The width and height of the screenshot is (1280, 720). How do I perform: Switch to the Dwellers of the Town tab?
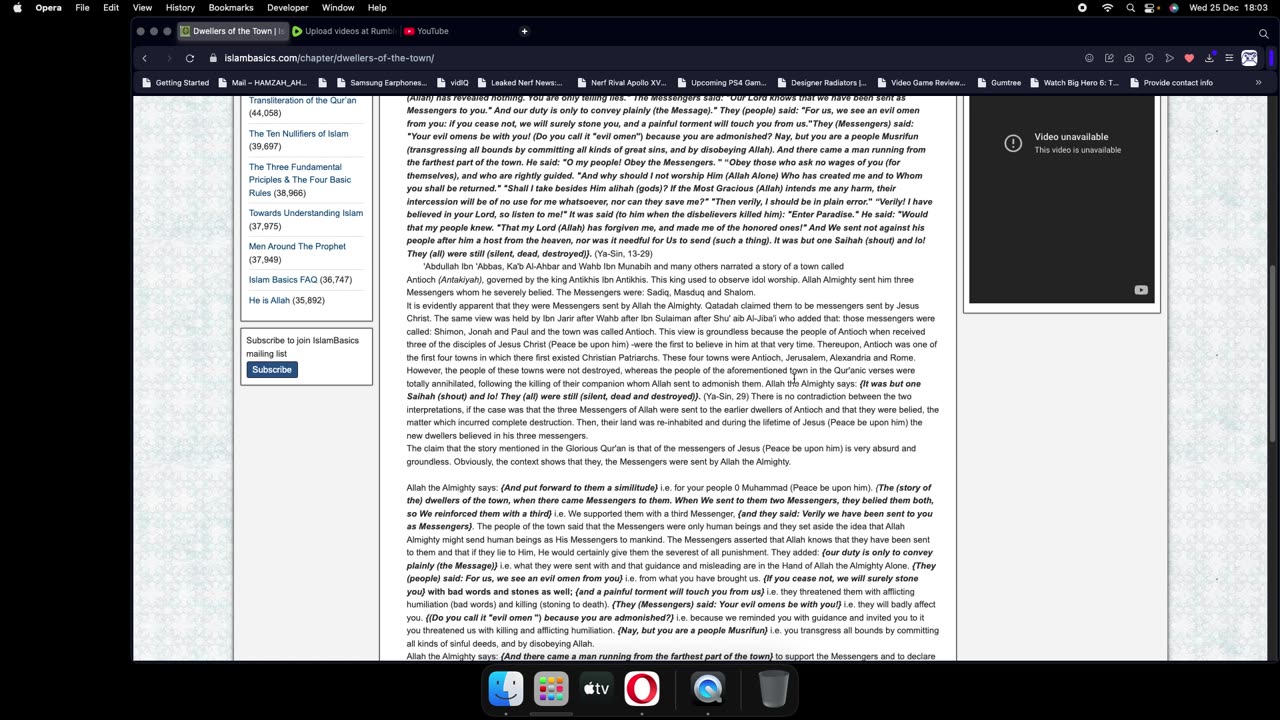tap(232, 31)
